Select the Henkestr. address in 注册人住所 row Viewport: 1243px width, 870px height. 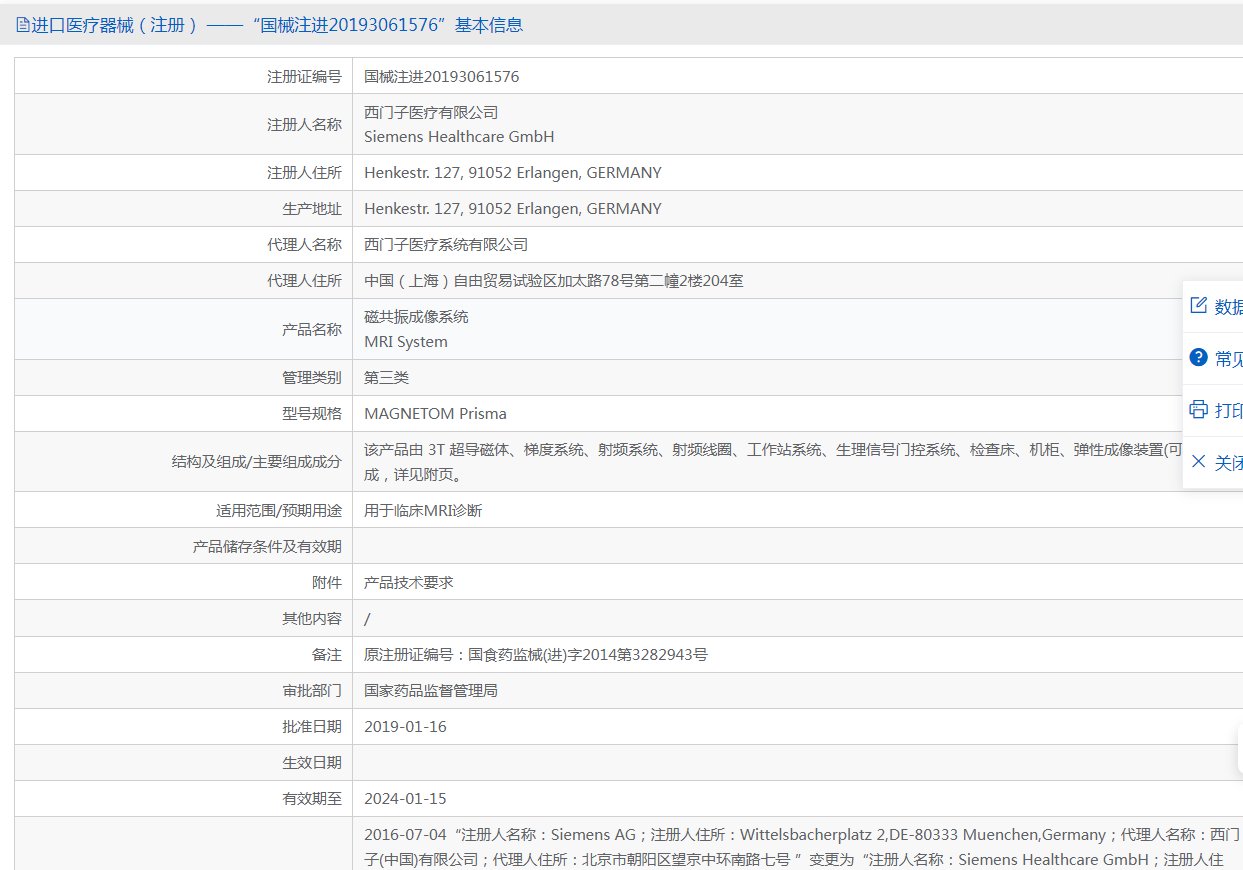tap(513, 173)
